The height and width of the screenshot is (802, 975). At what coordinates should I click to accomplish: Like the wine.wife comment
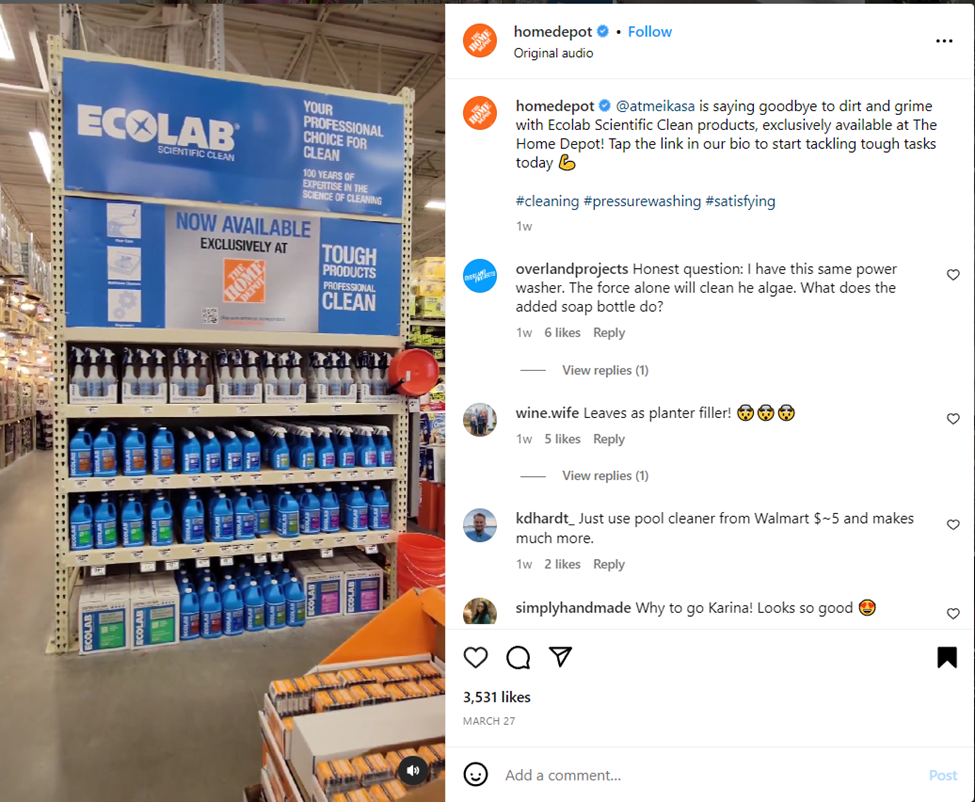click(x=953, y=419)
